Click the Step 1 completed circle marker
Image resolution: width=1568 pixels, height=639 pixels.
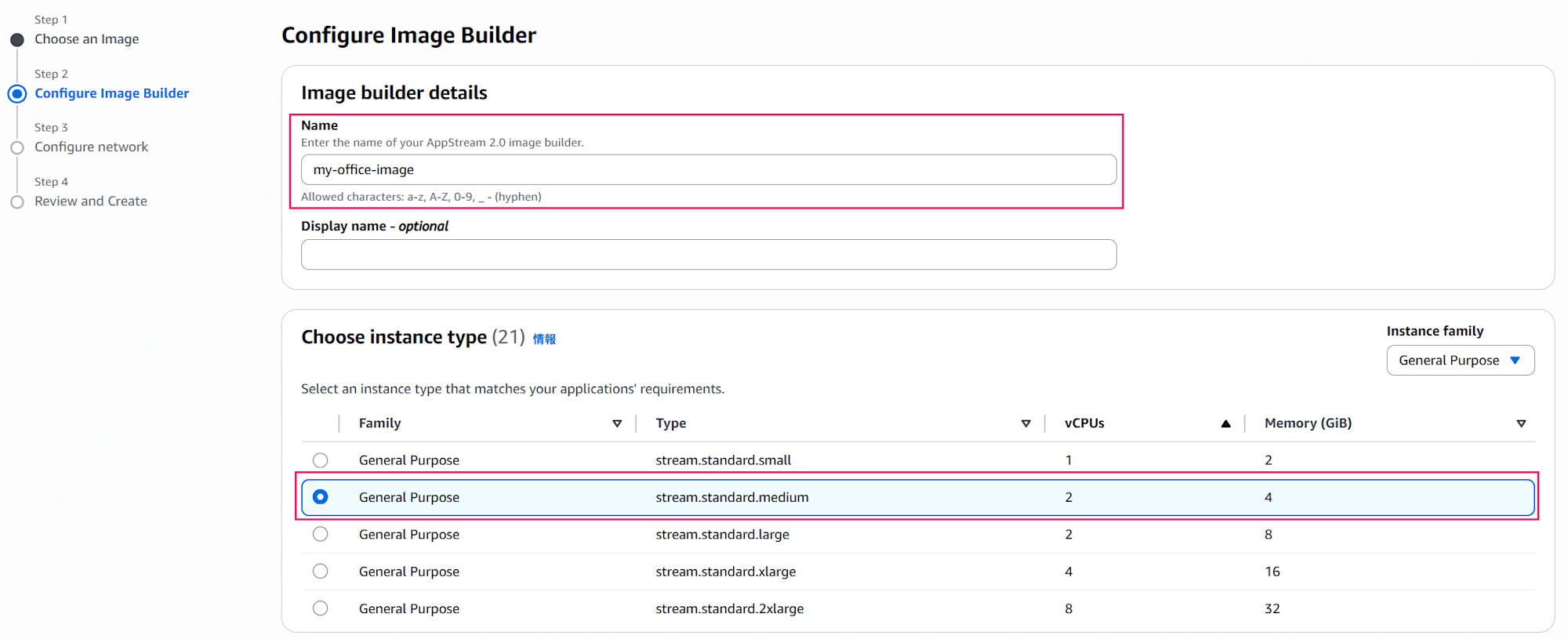pos(17,40)
